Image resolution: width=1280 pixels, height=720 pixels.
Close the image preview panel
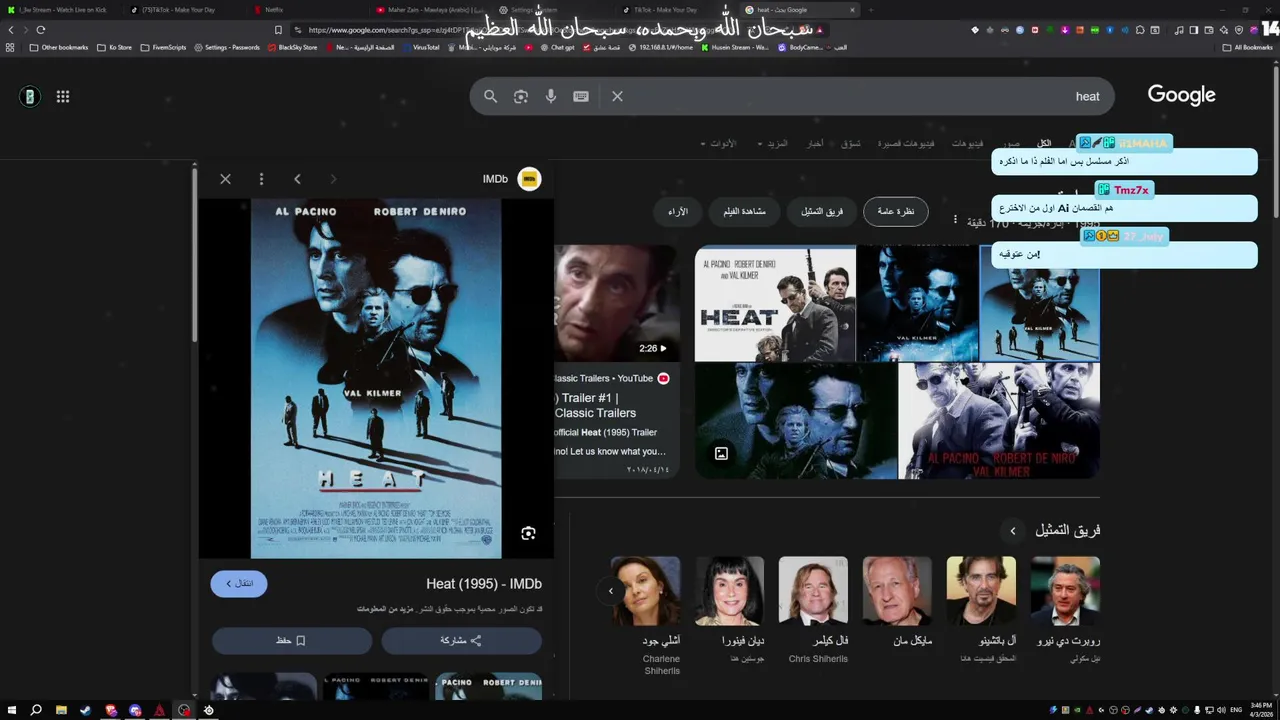225,179
